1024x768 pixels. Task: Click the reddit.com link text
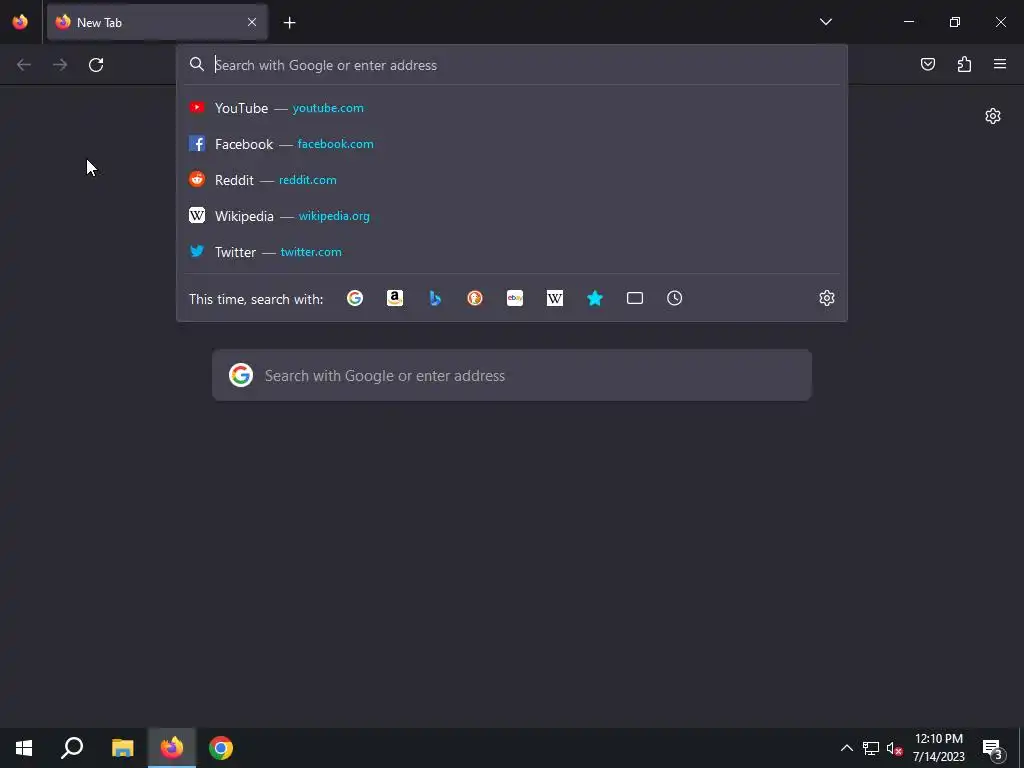[308, 180]
